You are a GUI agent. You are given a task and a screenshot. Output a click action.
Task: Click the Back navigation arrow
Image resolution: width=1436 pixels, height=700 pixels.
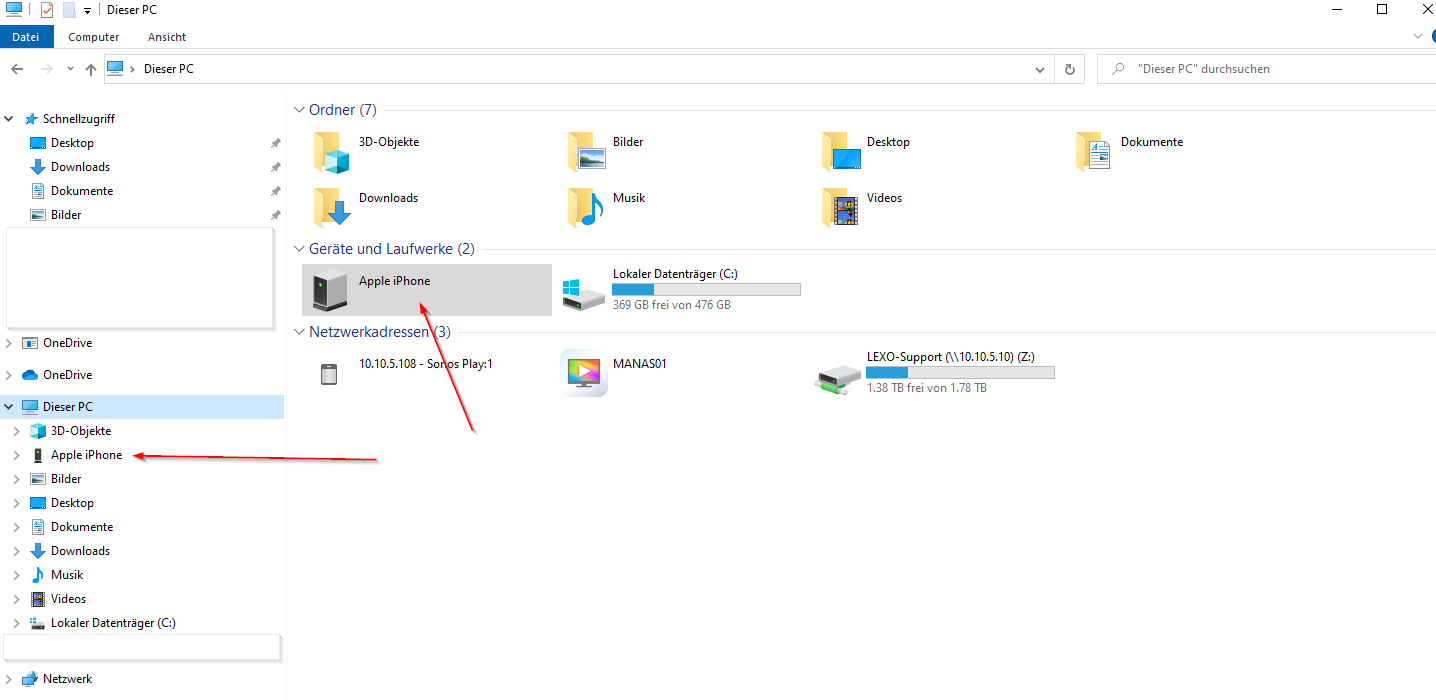[17, 69]
